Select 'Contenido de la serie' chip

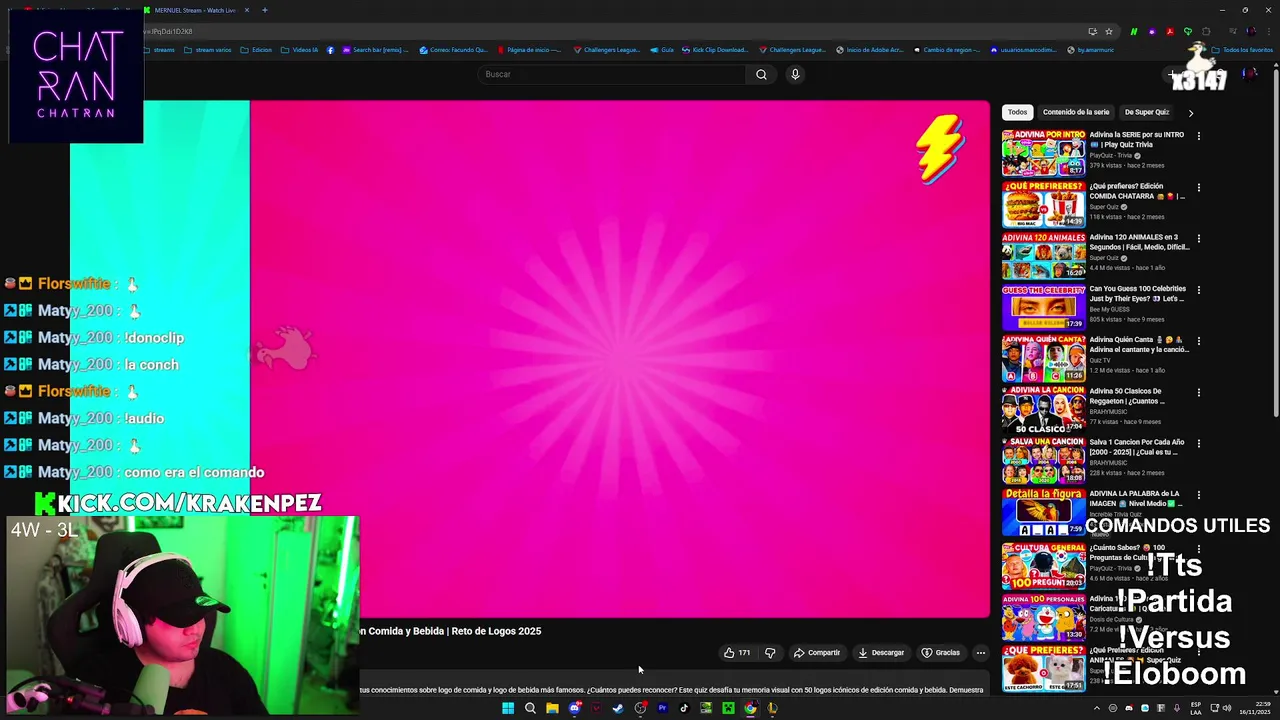[1075, 112]
